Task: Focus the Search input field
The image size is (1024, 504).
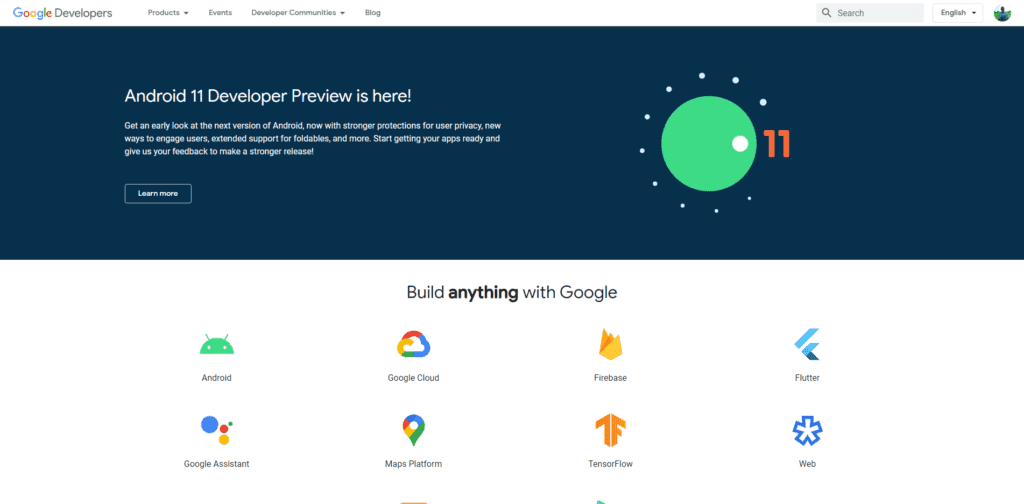Action: click(x=870, y=12)
